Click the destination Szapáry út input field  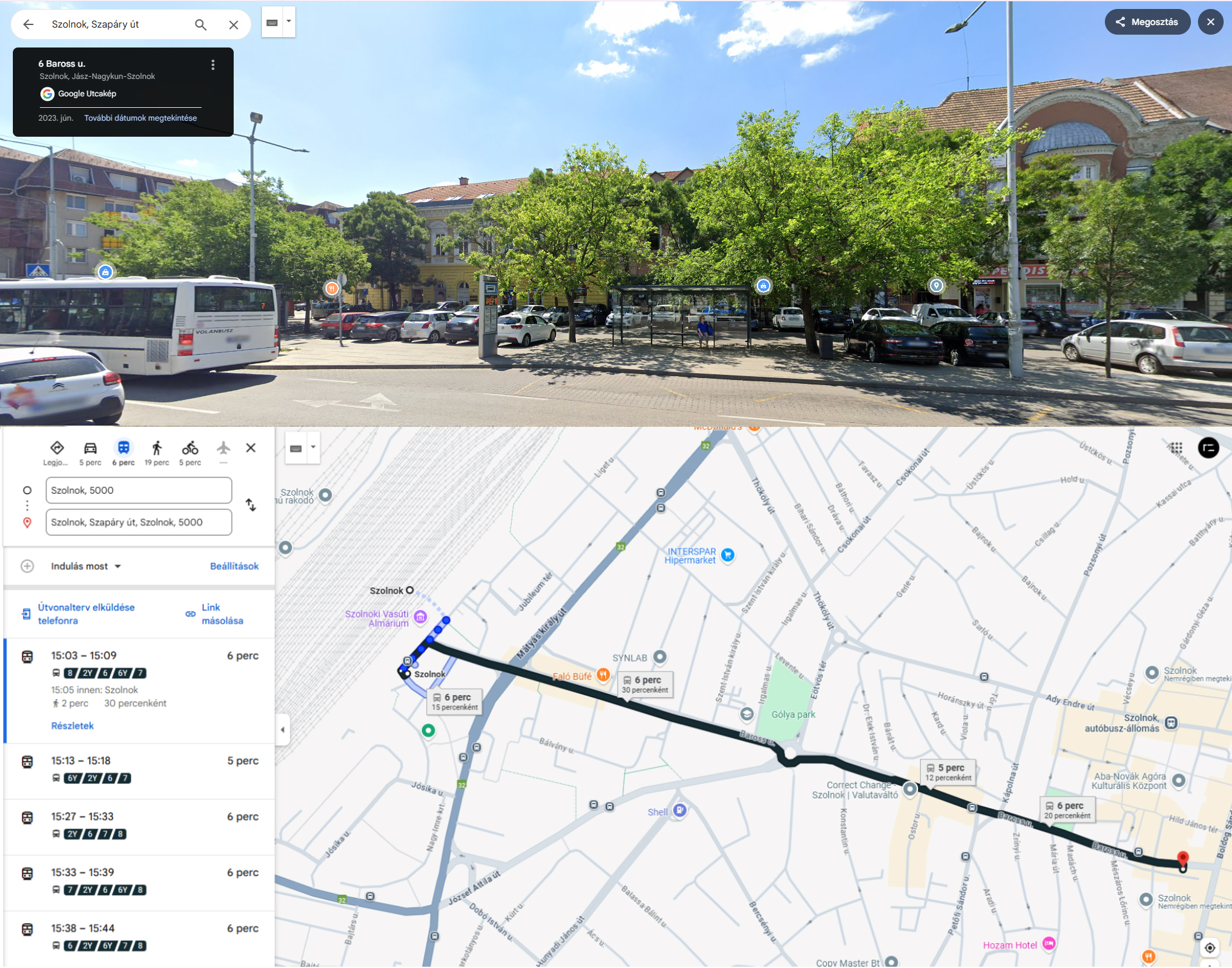[x=139, y=523]
